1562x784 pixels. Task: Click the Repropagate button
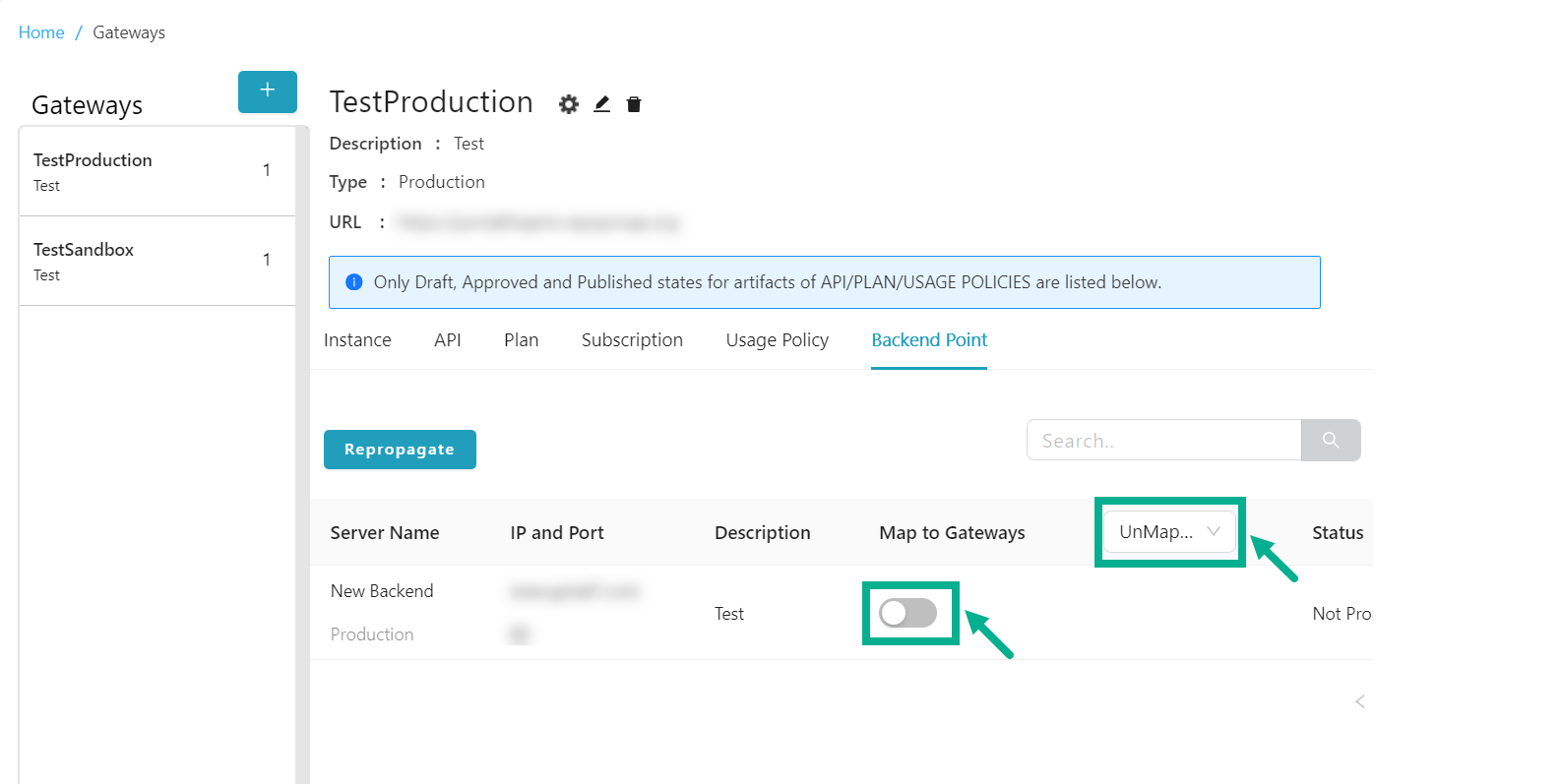[x=400, y=450]
